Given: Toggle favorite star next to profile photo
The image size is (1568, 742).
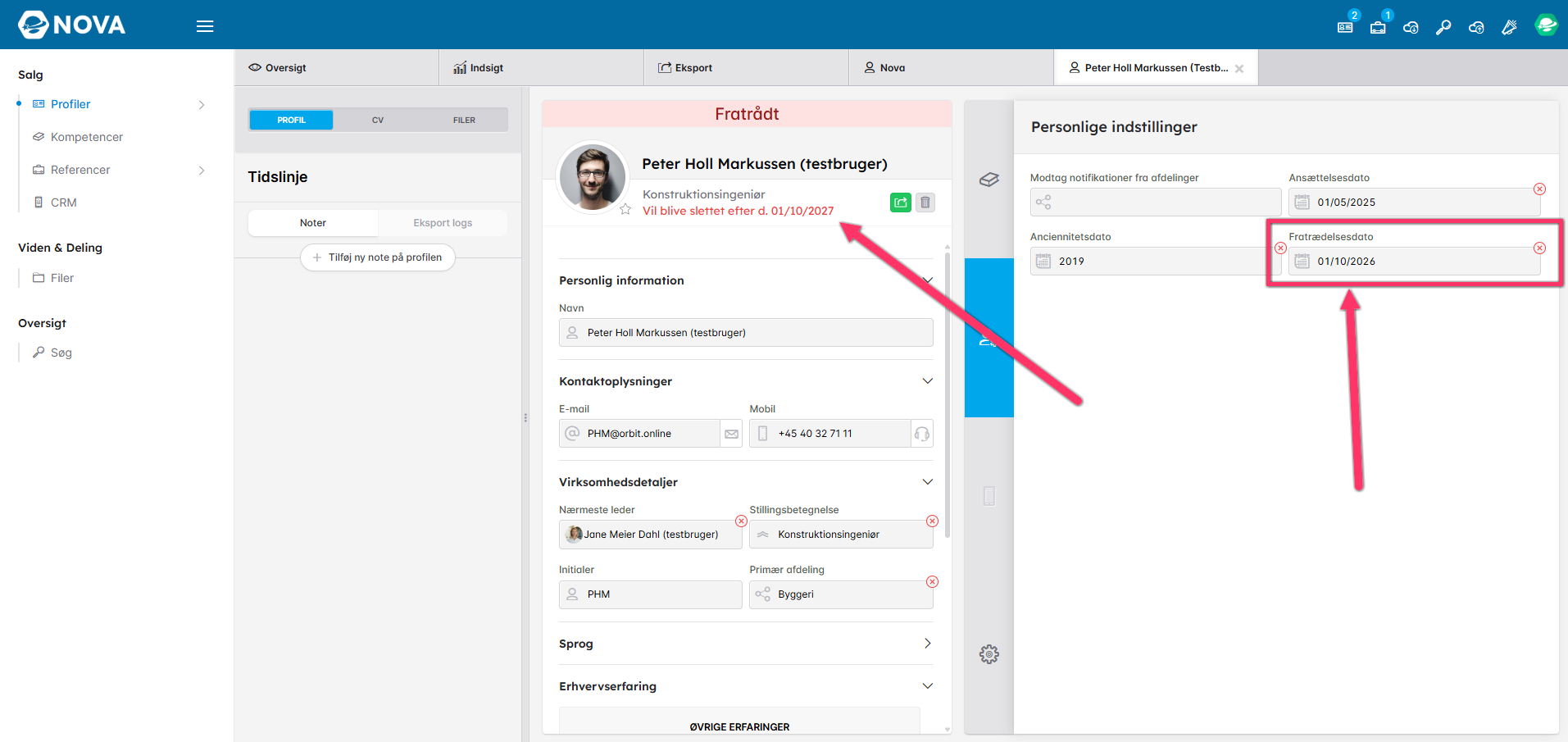Looking at the screenshot, I should pyautogui.click(x=625, y=209).
